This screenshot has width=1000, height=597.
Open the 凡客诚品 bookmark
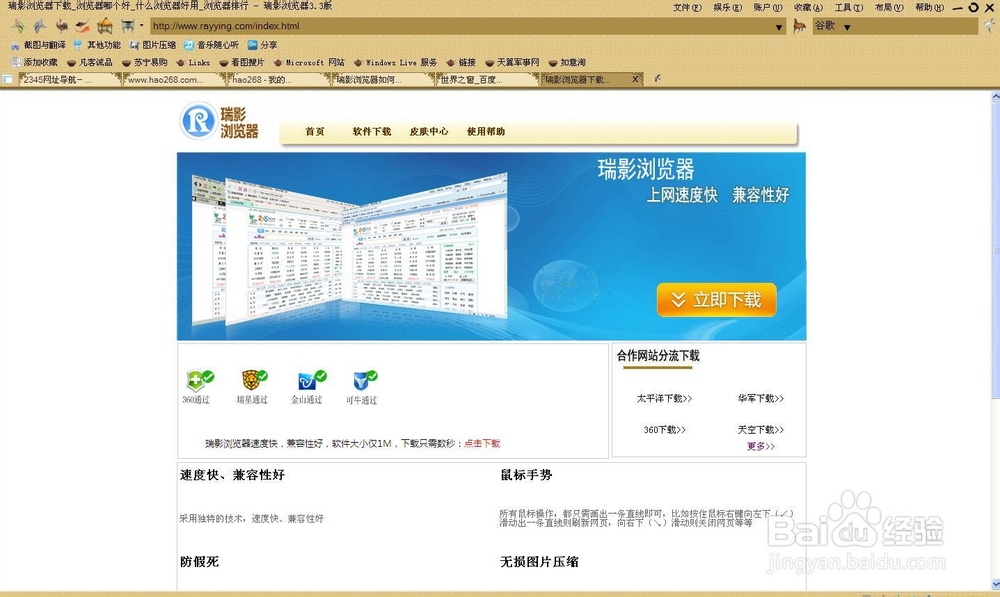click(x=89, y=62)
